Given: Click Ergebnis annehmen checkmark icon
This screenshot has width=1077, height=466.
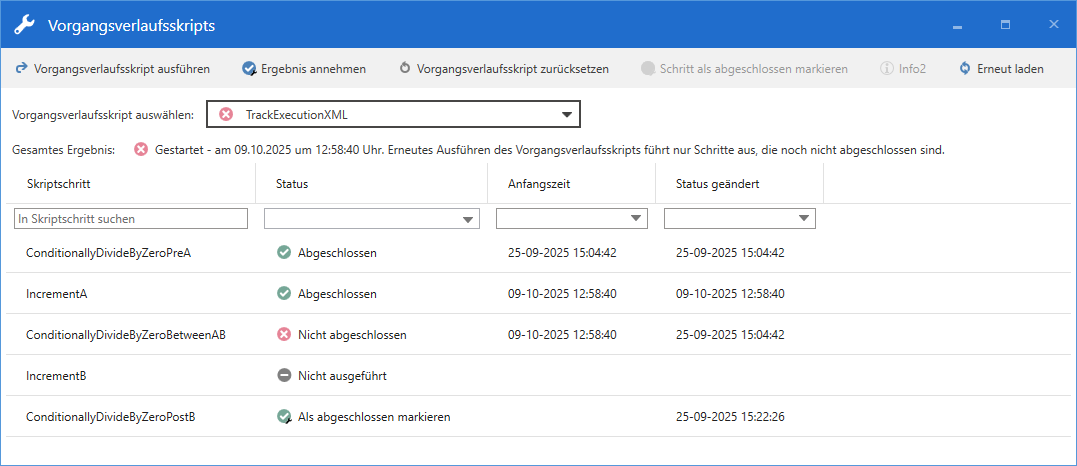Looking at the screenshot, I should [x=249, y=69].
